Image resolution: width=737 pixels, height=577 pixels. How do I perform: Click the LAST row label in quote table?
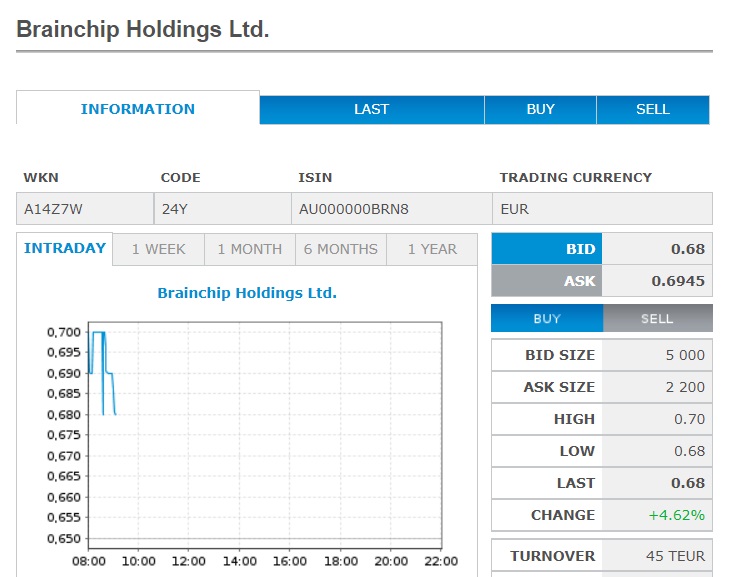tap(576, 483)
